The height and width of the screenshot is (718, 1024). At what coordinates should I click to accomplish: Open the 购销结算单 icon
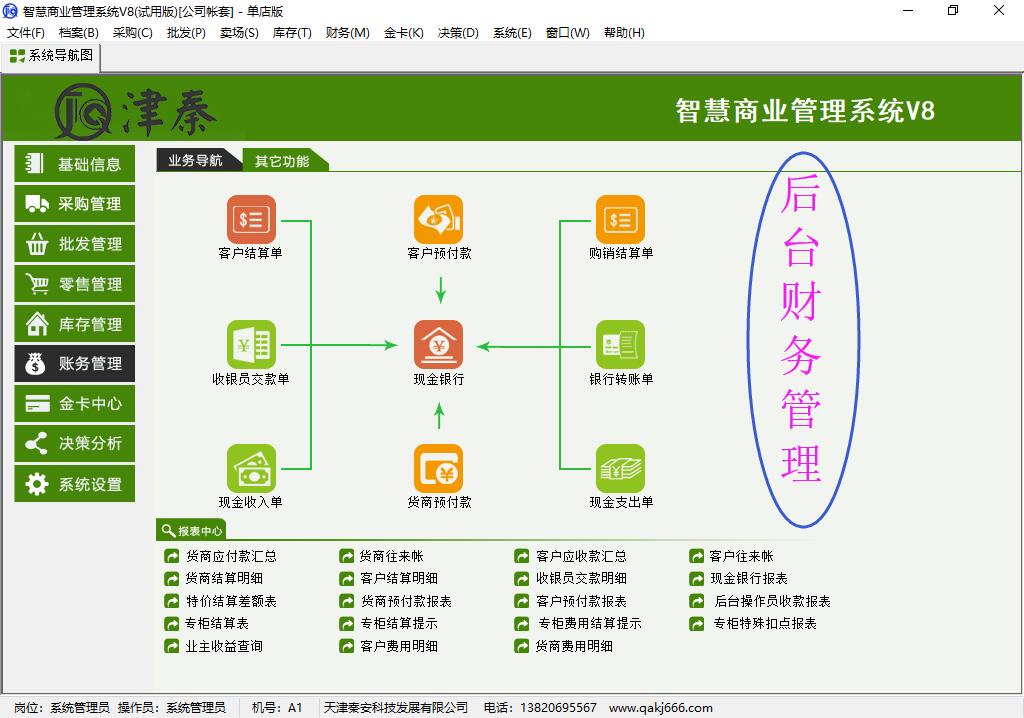(x=620, y=219)
